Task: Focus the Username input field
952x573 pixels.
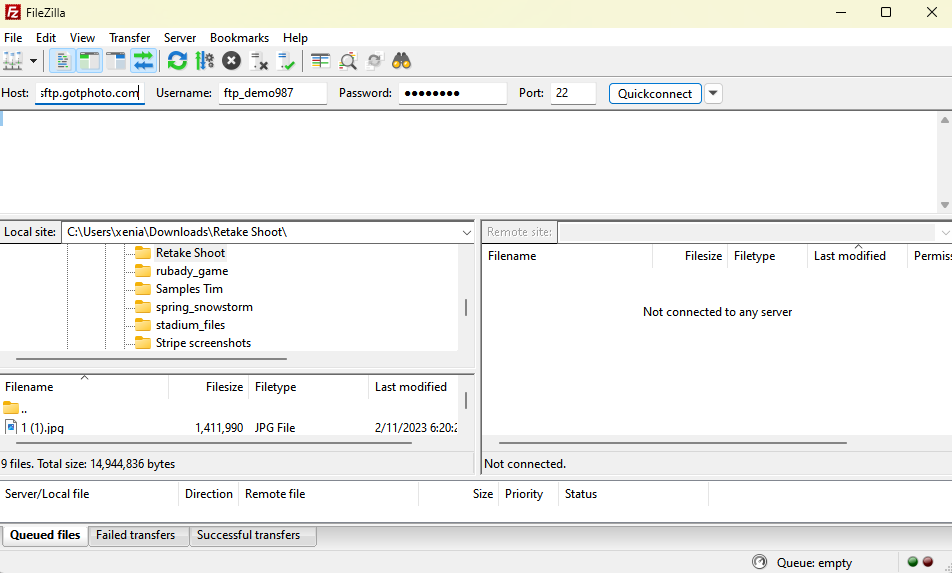Action: [x=273, y=93]
